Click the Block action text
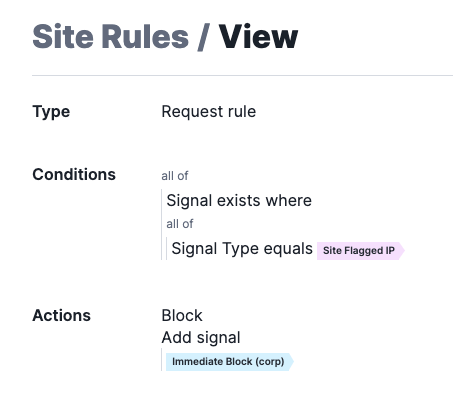 [182, 315]
